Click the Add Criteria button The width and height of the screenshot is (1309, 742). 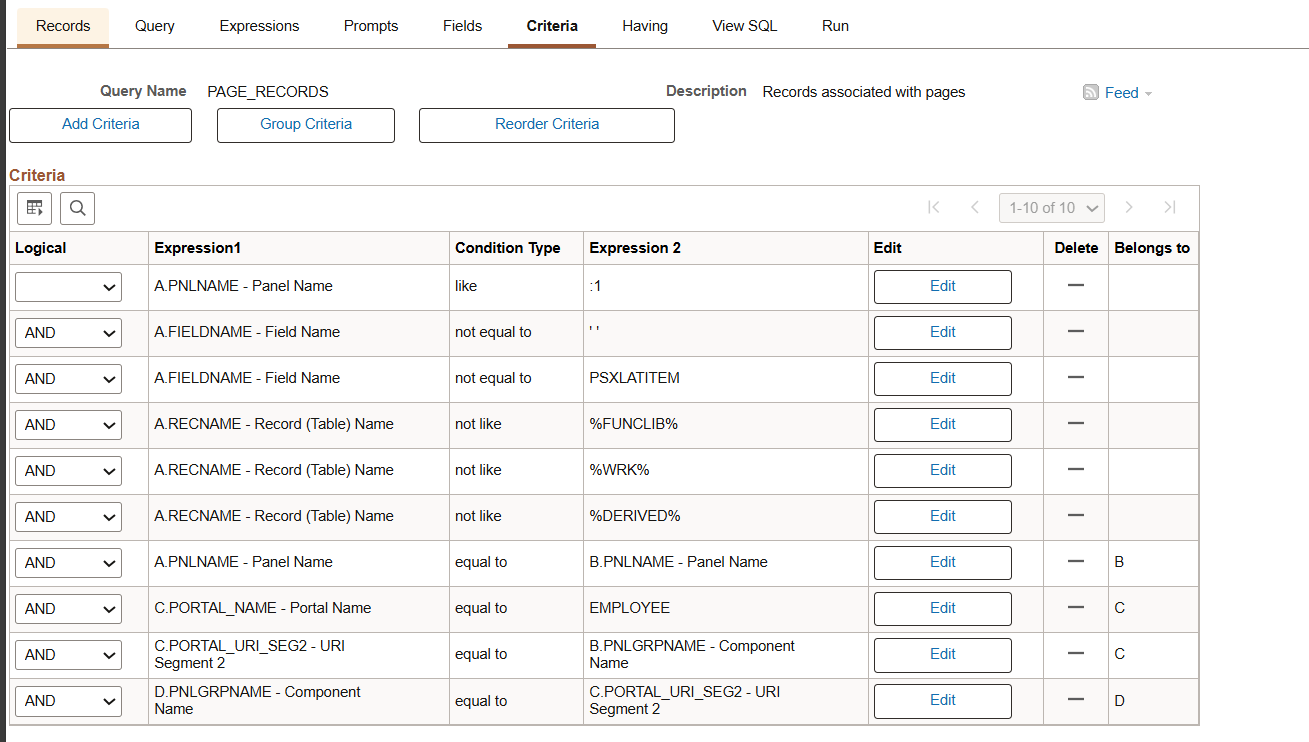(x=100, y=125)
